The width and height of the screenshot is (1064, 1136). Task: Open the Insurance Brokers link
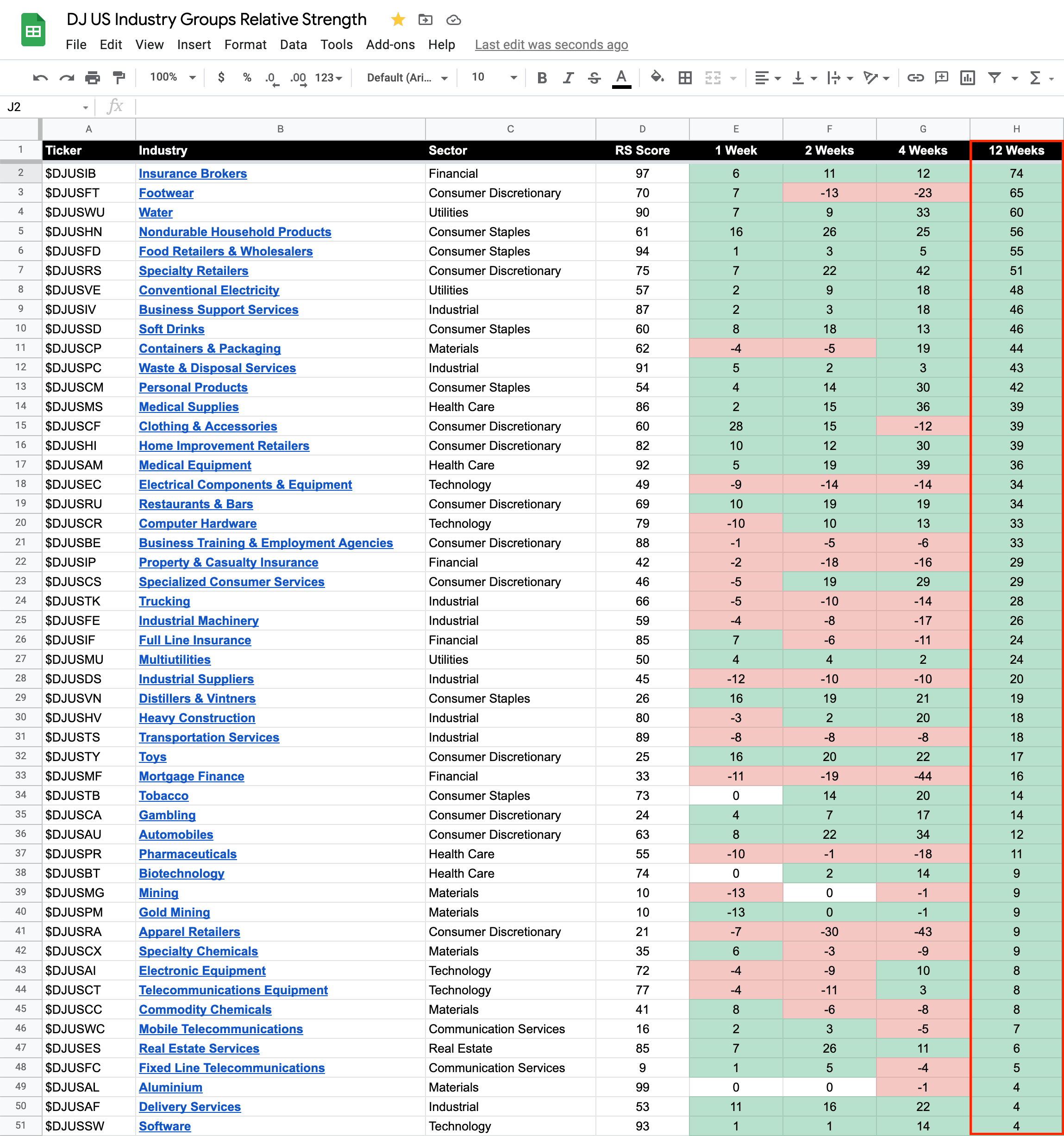click(x=193, y=174)
